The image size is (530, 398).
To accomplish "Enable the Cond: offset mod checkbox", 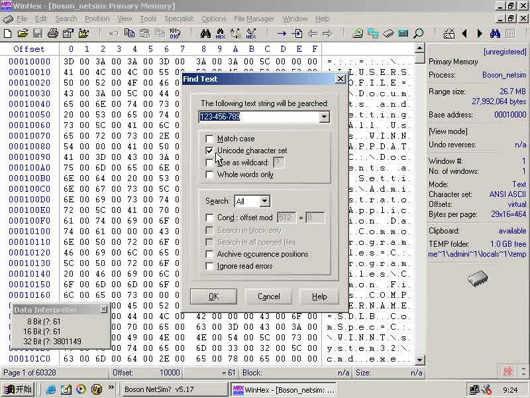I will pyautogui.click(x=209, y=217).
